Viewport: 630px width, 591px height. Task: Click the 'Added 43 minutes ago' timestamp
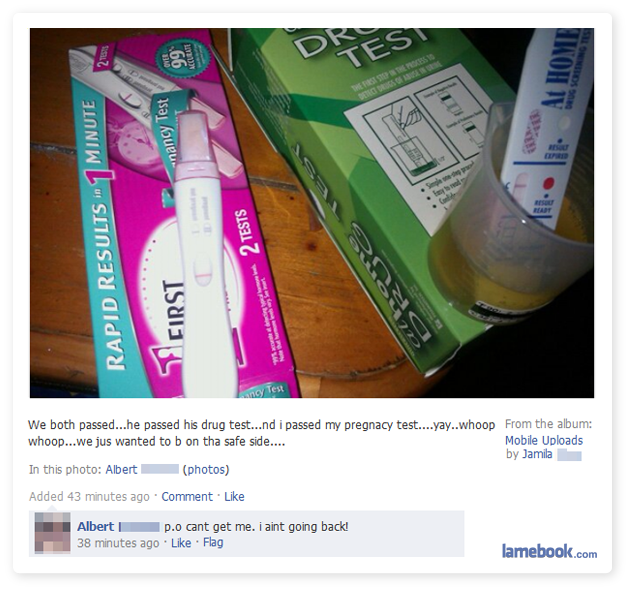pos(89,497)
